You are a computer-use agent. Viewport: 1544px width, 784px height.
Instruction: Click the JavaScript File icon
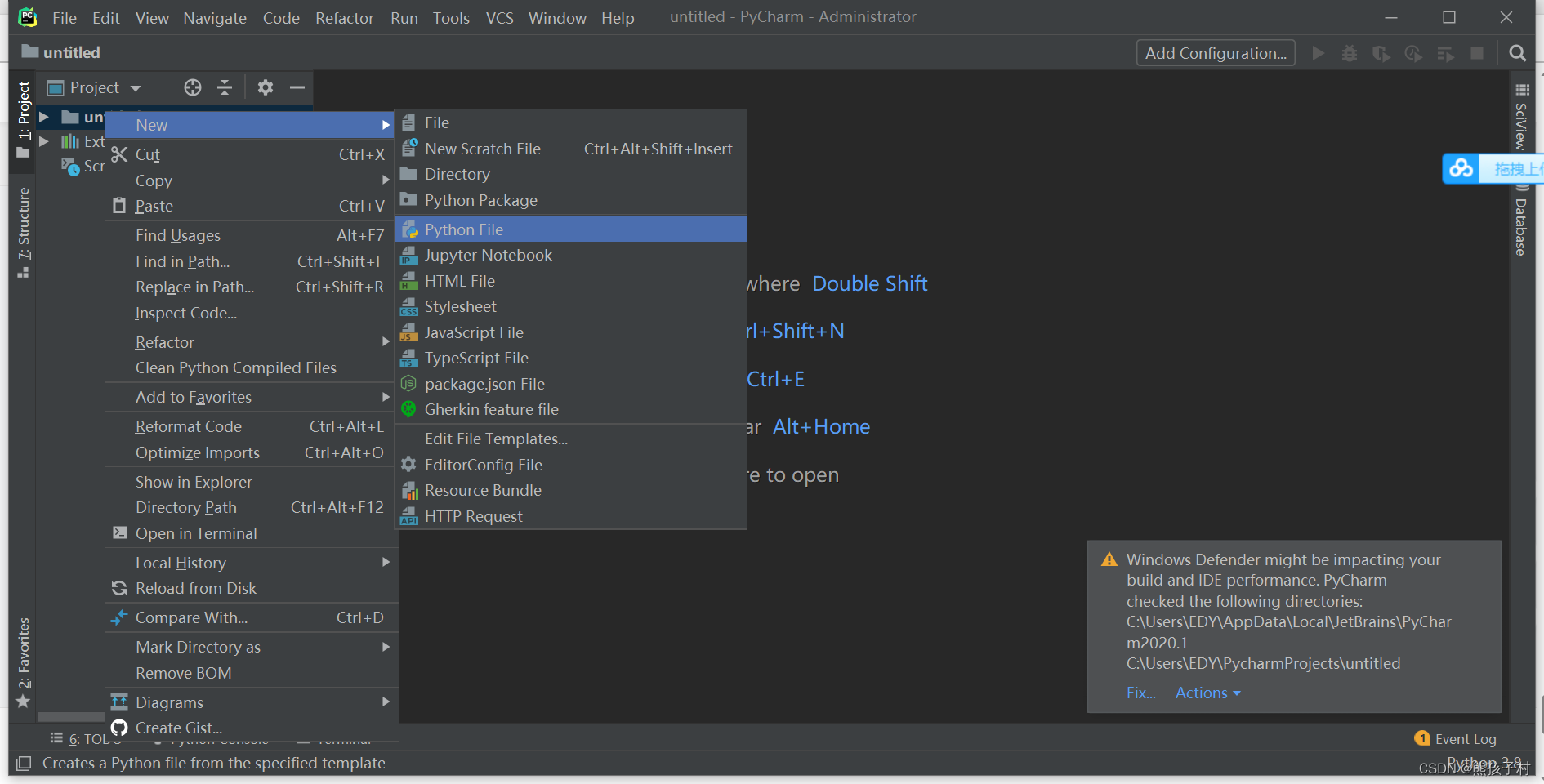click(x=409, y=332)
